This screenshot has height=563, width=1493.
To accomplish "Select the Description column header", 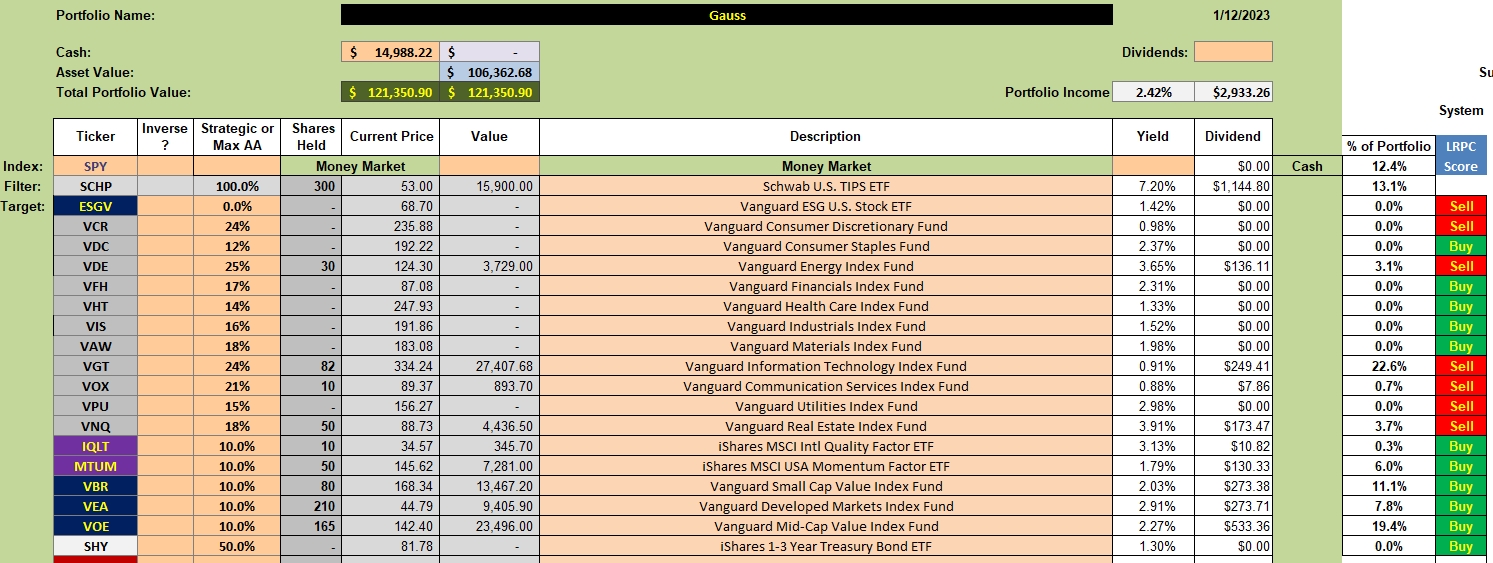I will tap(825, 137).
